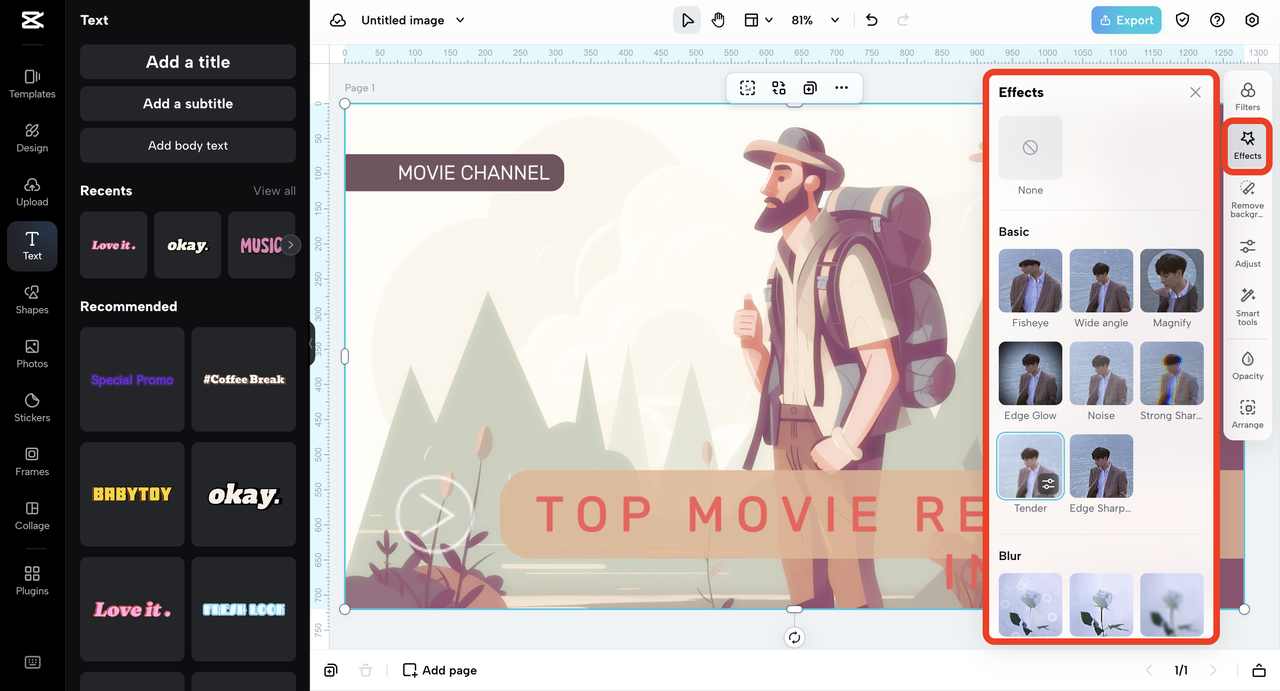
Task: Expand the zoom level 81% dropdown
Action: click(x=835, y=20)
